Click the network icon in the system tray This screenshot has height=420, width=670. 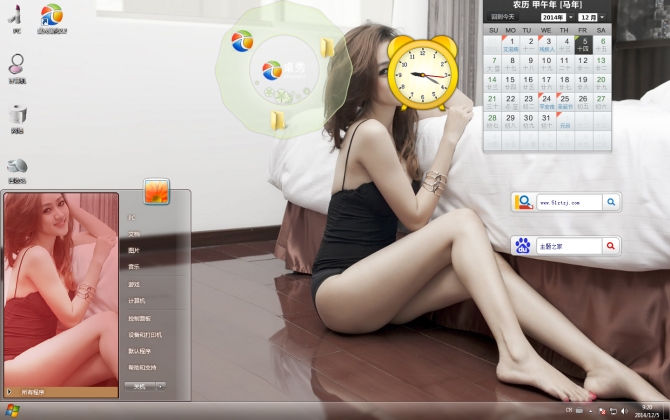[613, 411]
